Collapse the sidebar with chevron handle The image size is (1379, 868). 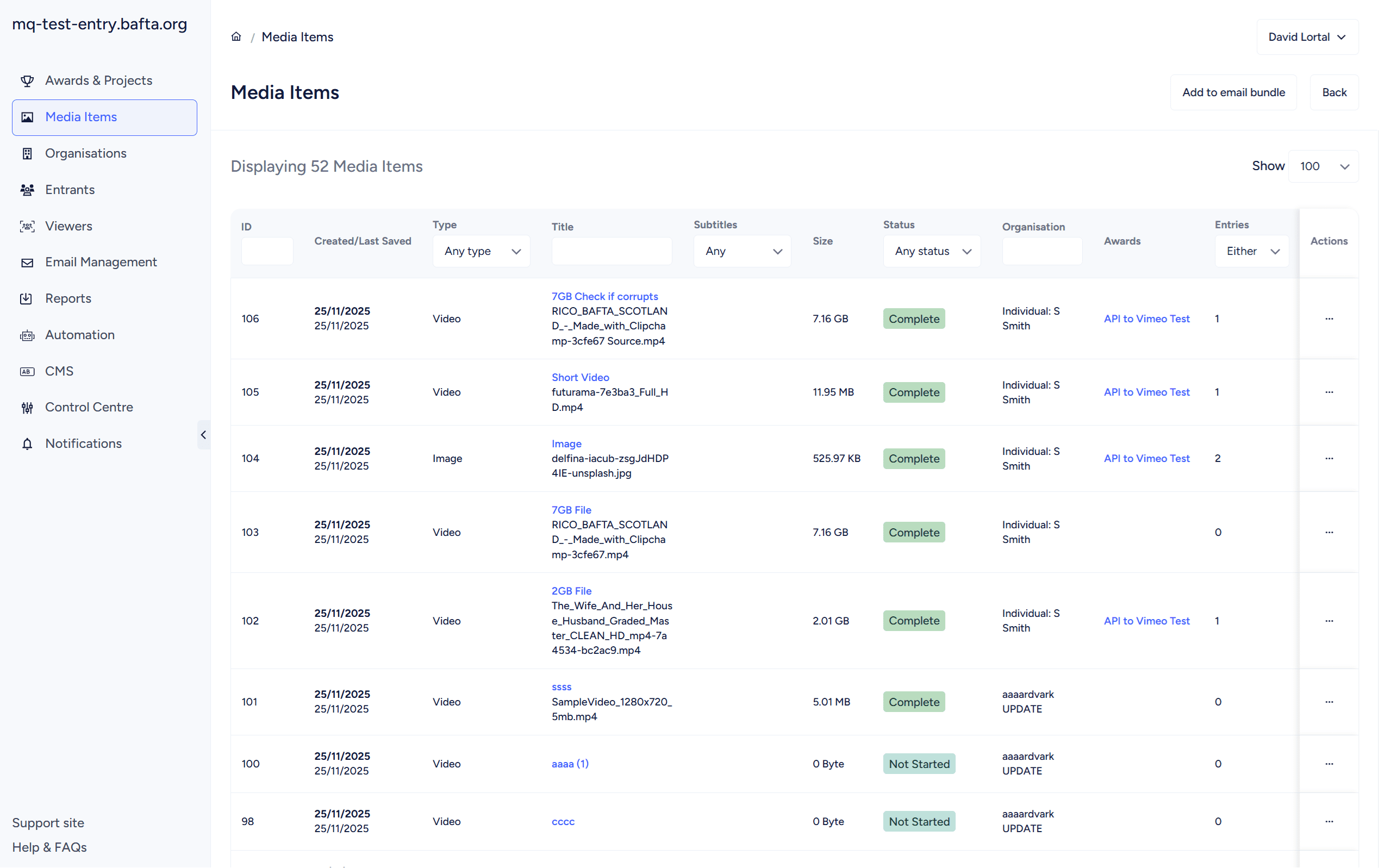[x=203, y=435]
